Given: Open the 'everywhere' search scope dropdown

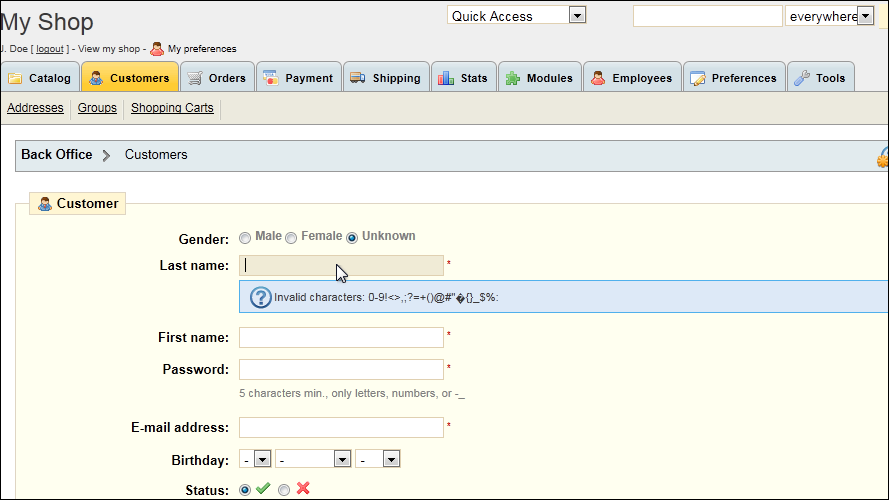Looking at the screenshot, I should 829,16.
